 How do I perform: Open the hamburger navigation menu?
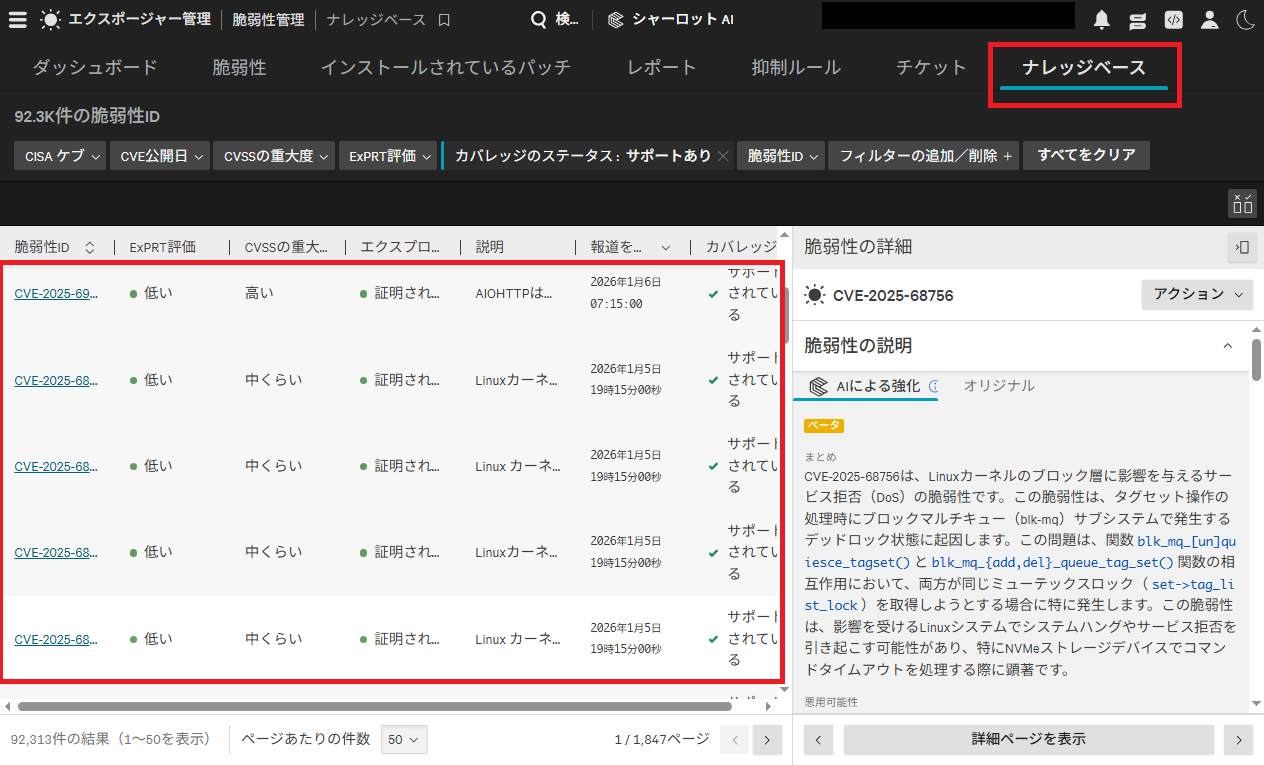(17, 18)
